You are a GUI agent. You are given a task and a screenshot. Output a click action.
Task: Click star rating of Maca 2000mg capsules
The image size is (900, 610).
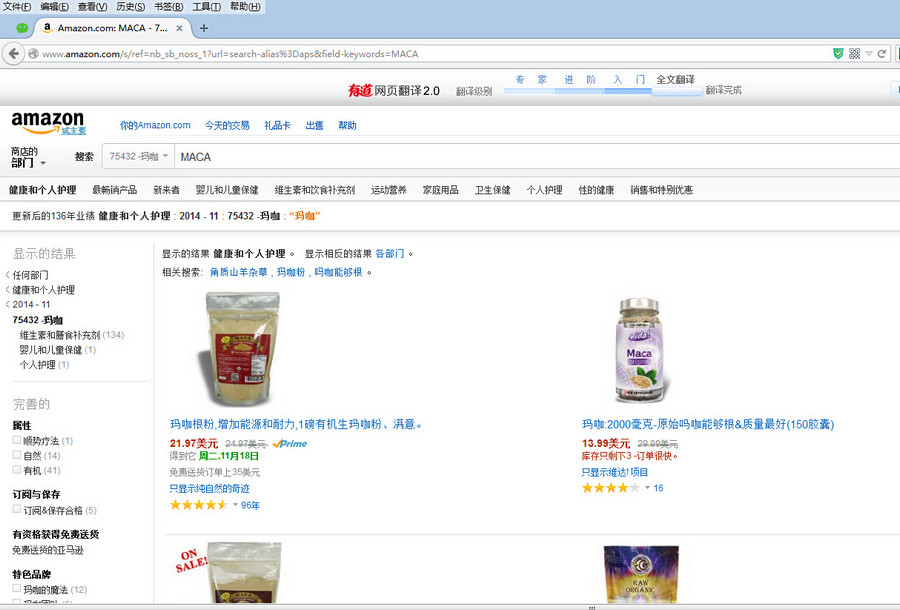[611, 488]
